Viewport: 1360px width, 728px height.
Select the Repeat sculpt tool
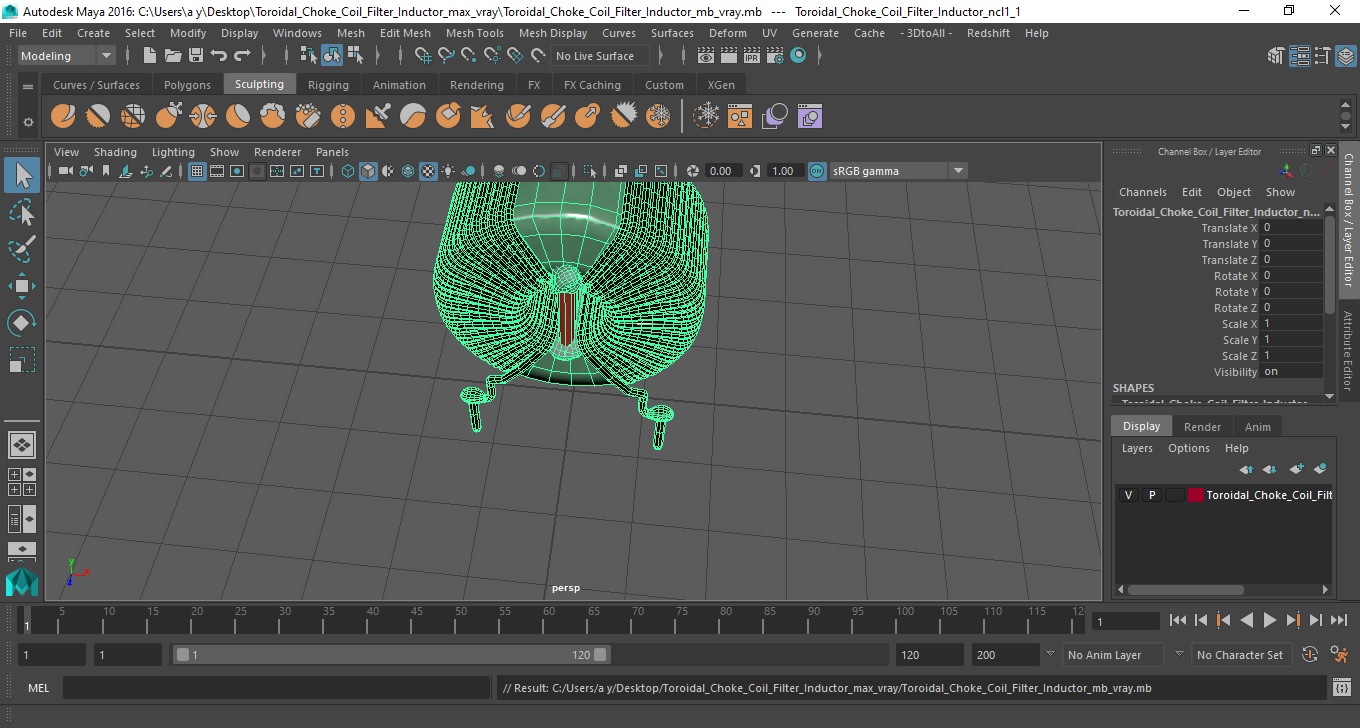[x=343, y=117]
